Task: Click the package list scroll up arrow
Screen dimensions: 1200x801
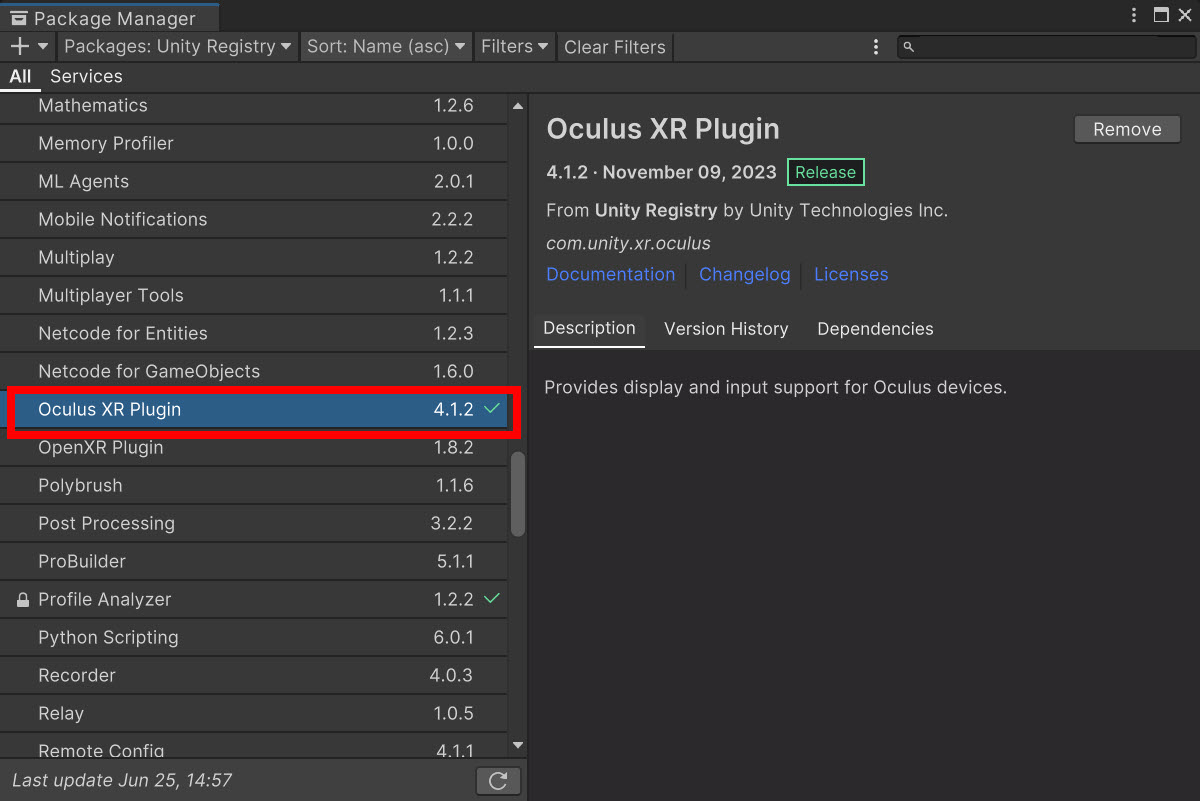Action: [x=518, y=106]
